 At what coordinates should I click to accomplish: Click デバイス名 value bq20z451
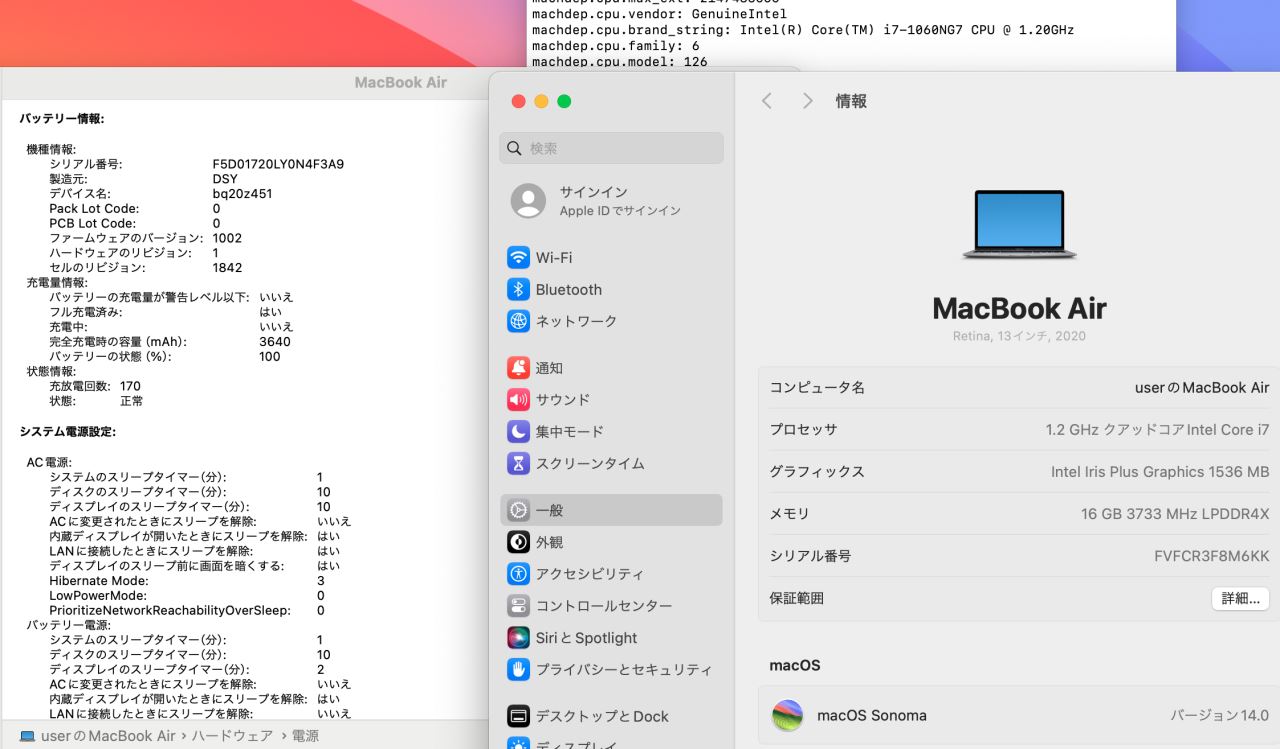coord(242,194)
